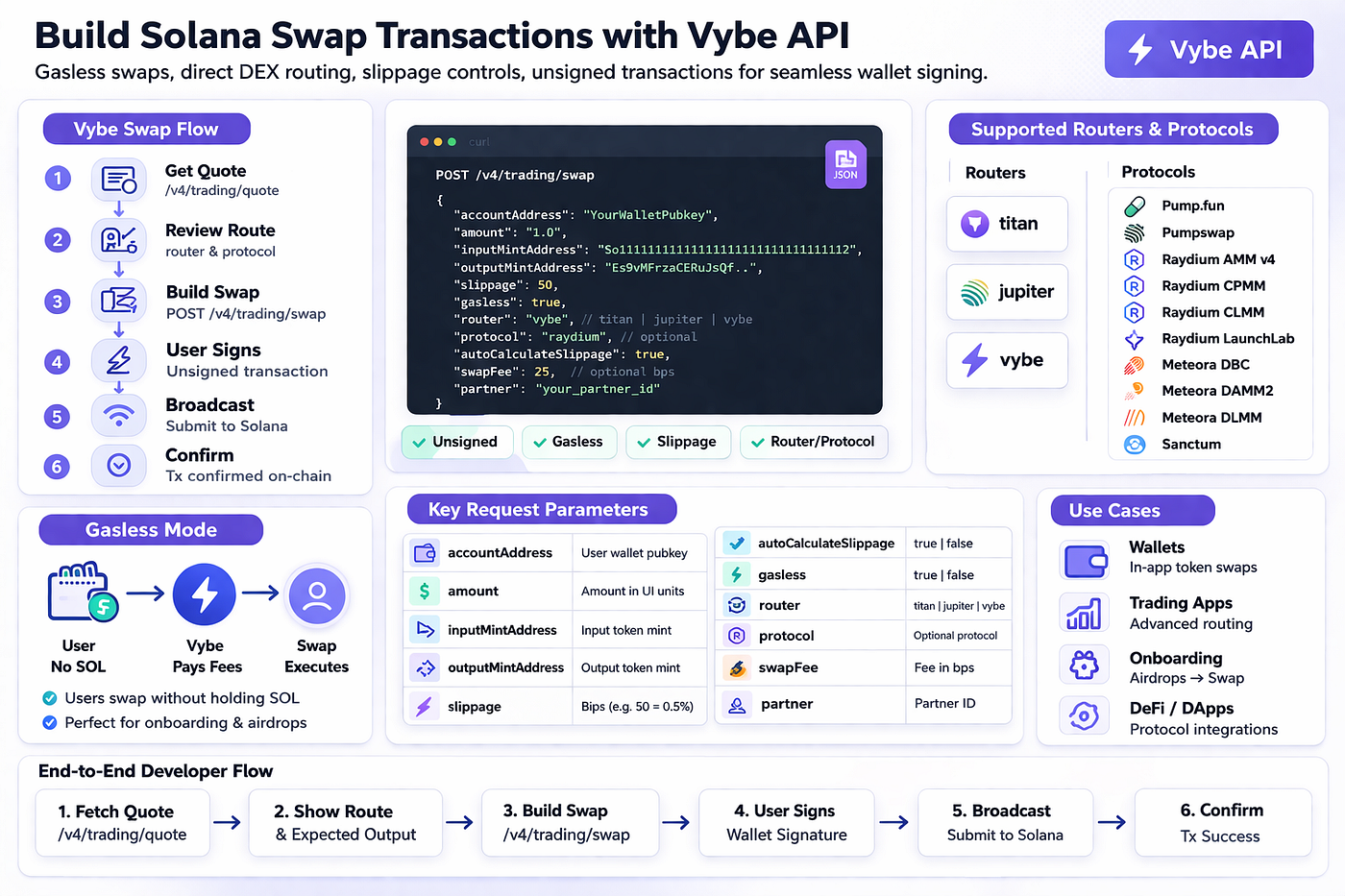Open the 4. User Signs flow card

pos(787,823)
